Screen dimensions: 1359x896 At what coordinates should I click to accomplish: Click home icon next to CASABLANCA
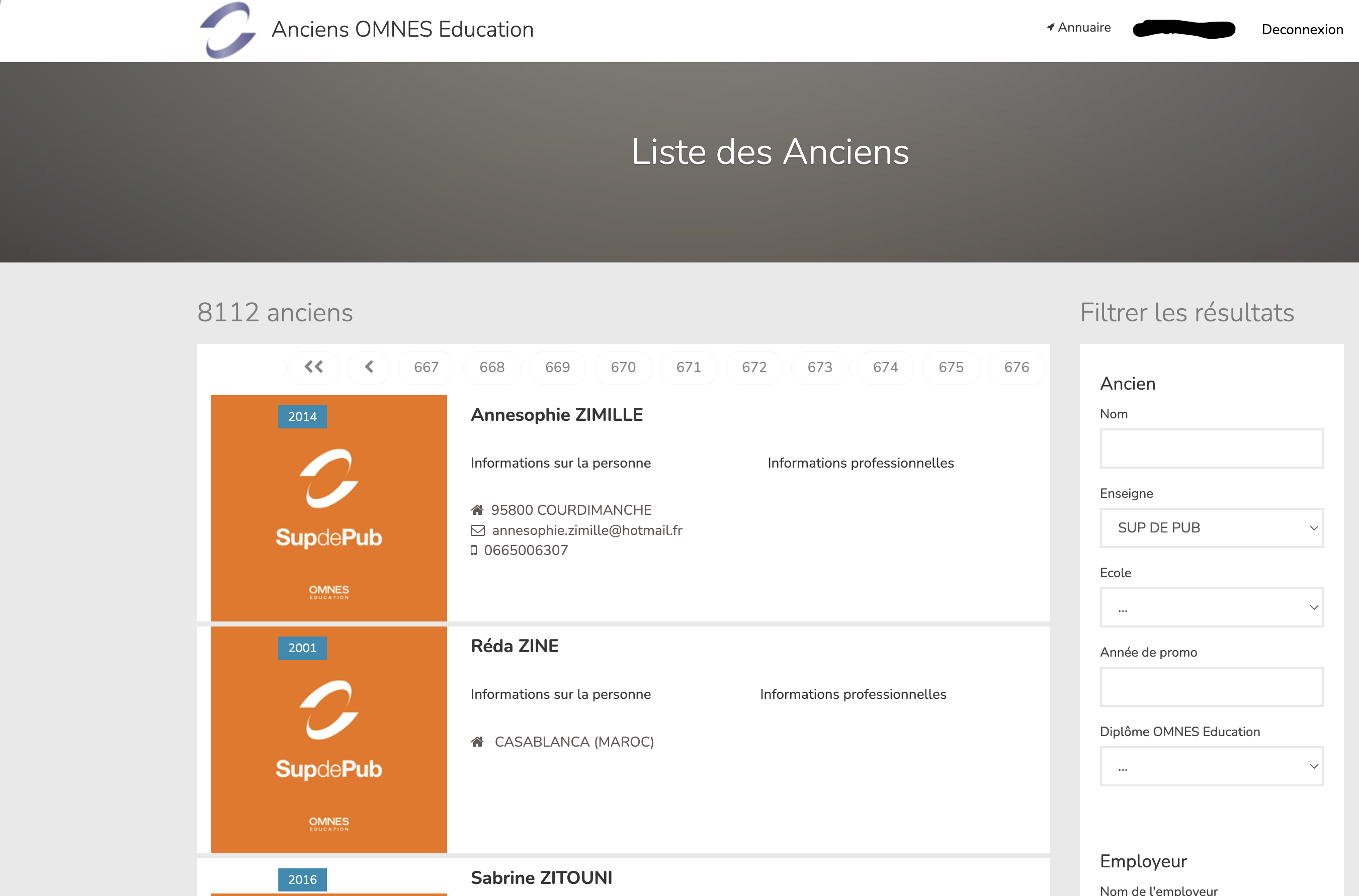tap(477, 742)
